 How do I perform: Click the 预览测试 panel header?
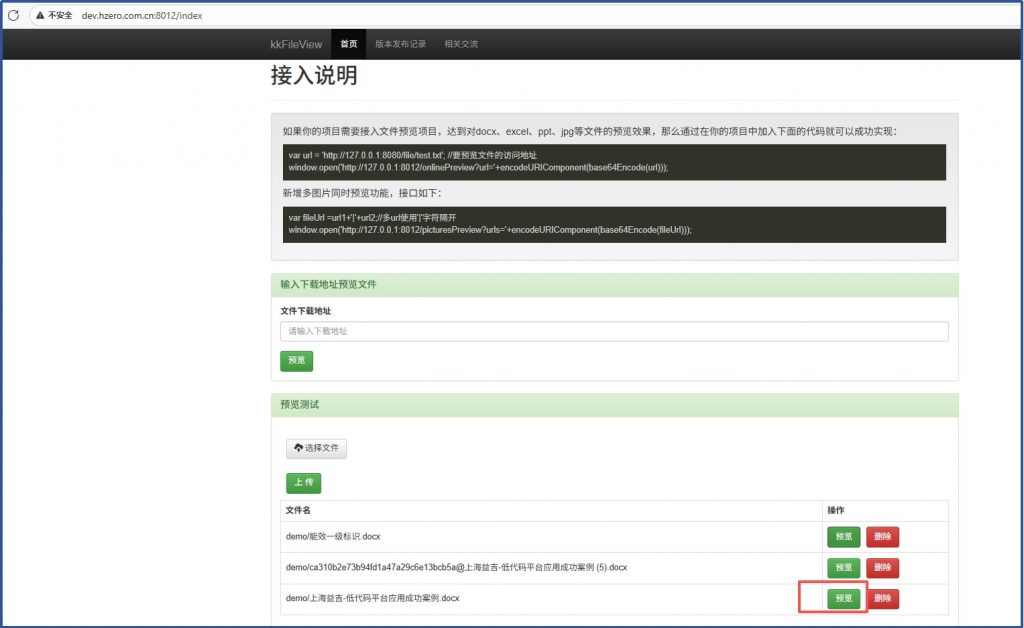(x=614, y=405)
